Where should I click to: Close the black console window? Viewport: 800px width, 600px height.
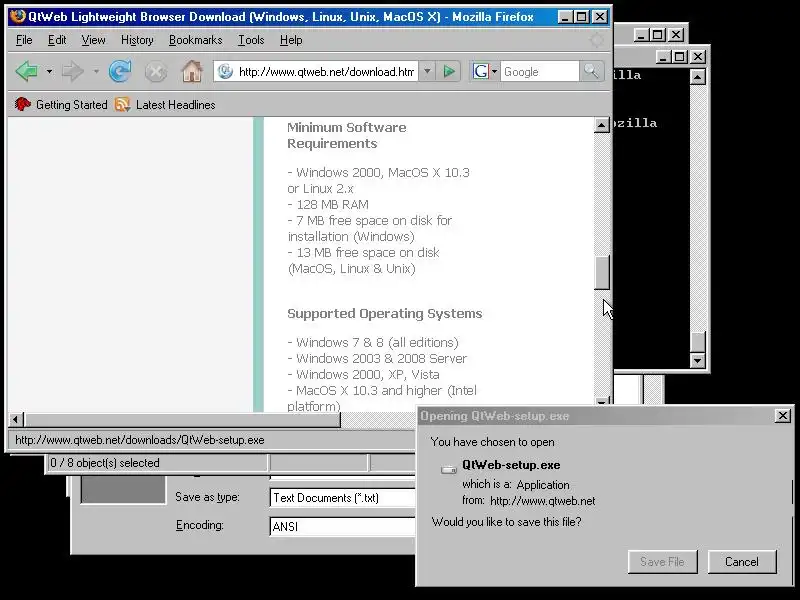click(x=697, y=57)
